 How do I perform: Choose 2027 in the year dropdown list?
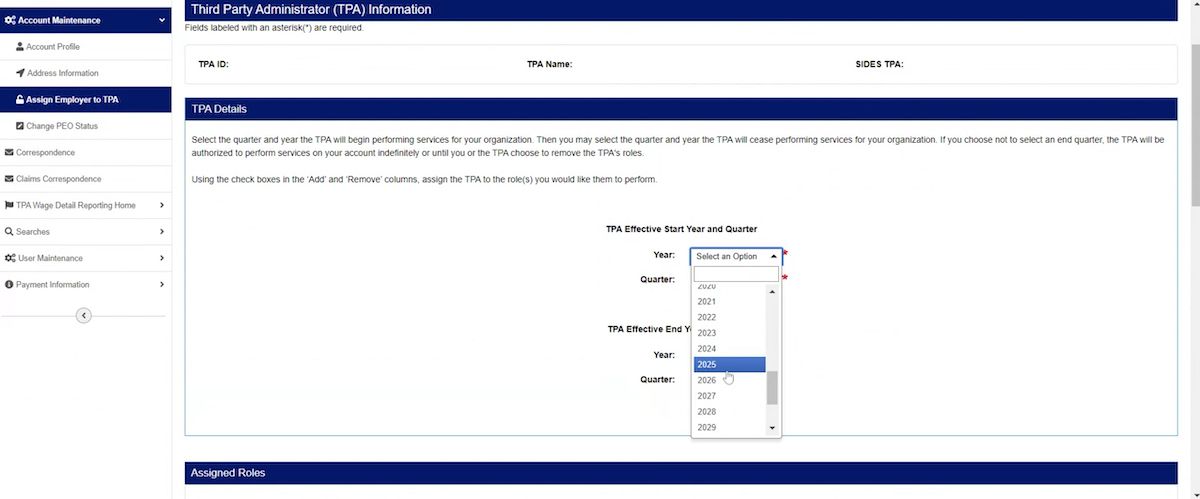pos(729,396)
